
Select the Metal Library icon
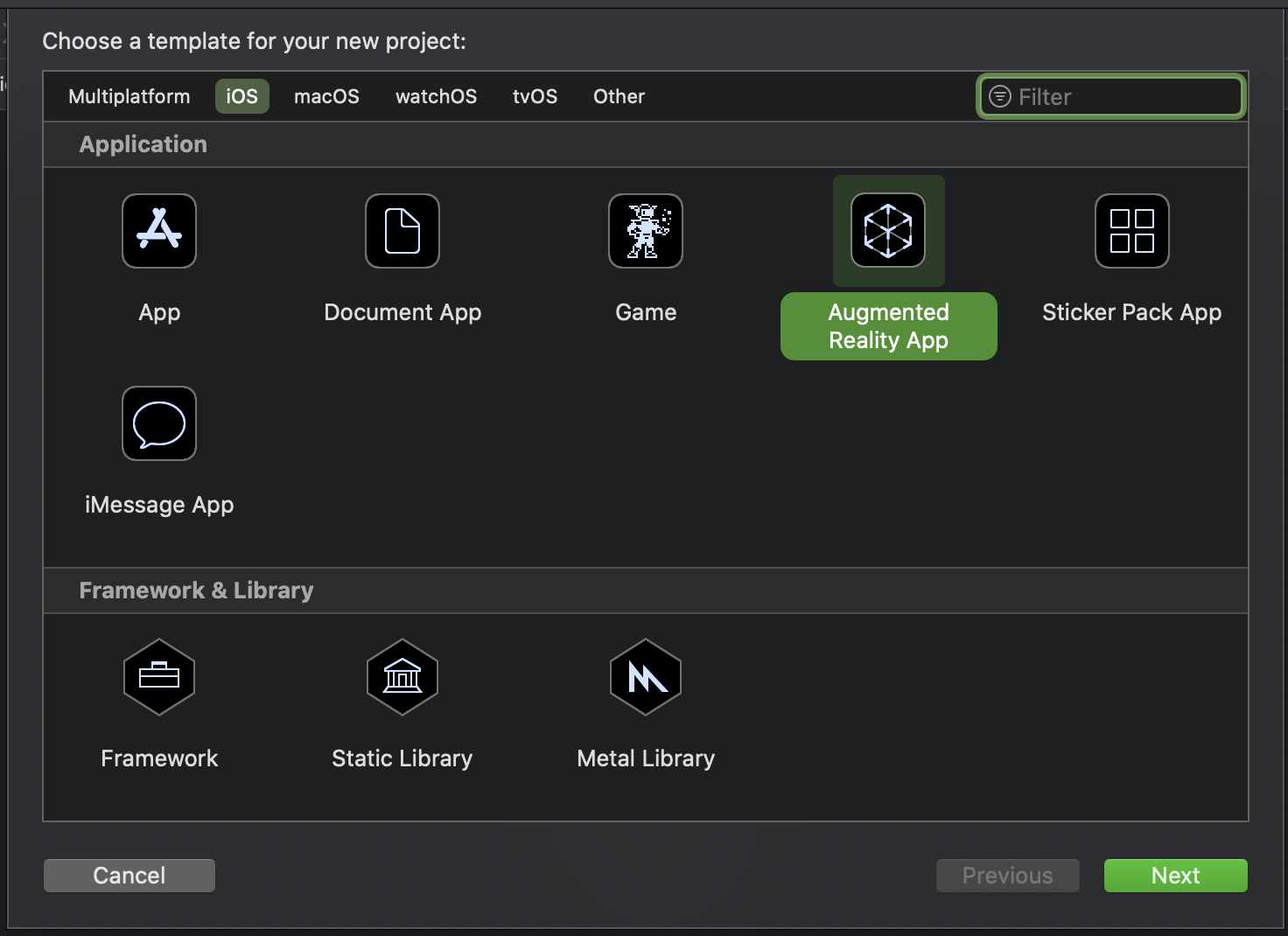coord(646,677)
